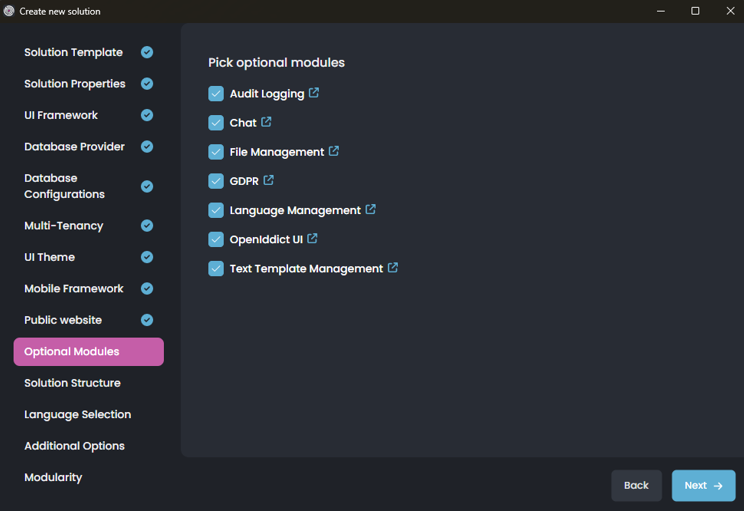Uncheck the Chat module checkbox
Viewport: 744px width, 511px height.
[x=216, y=123]
